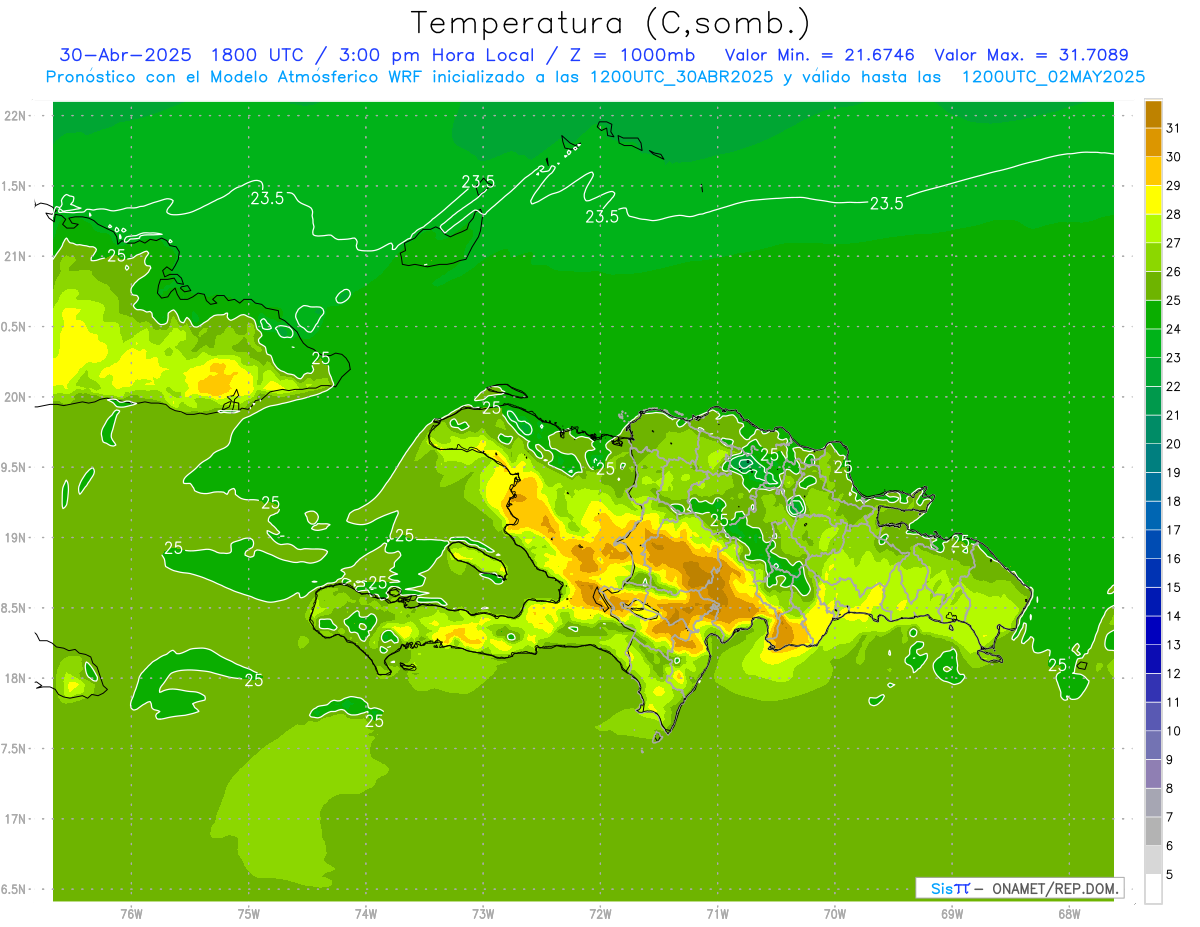
Task: Click the blue colorbar swatch between 15 and 16
Action: click(1153, 573)
